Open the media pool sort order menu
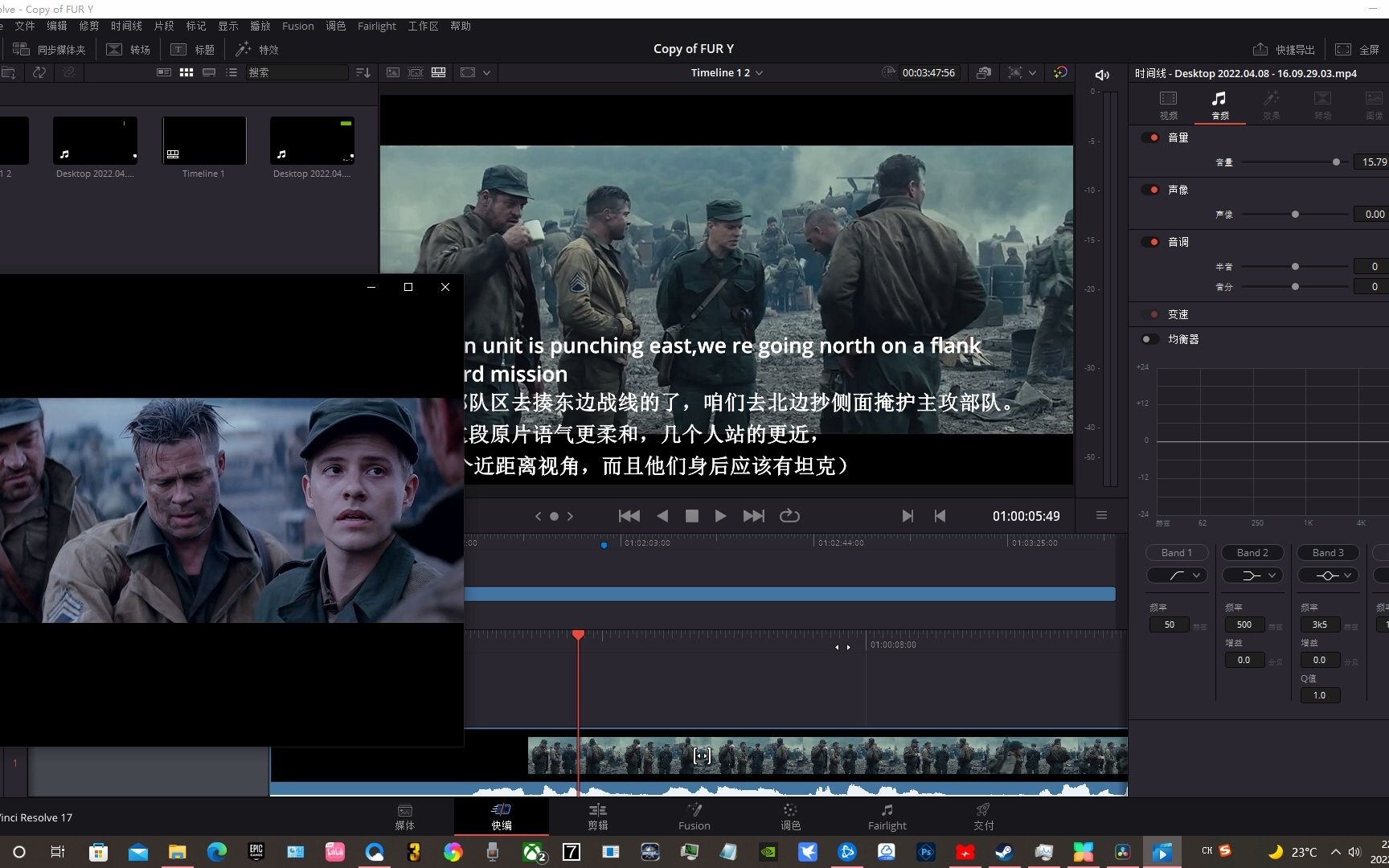Image resolution: width=1389 pixels, height=868 pixels. click(363, 72)
